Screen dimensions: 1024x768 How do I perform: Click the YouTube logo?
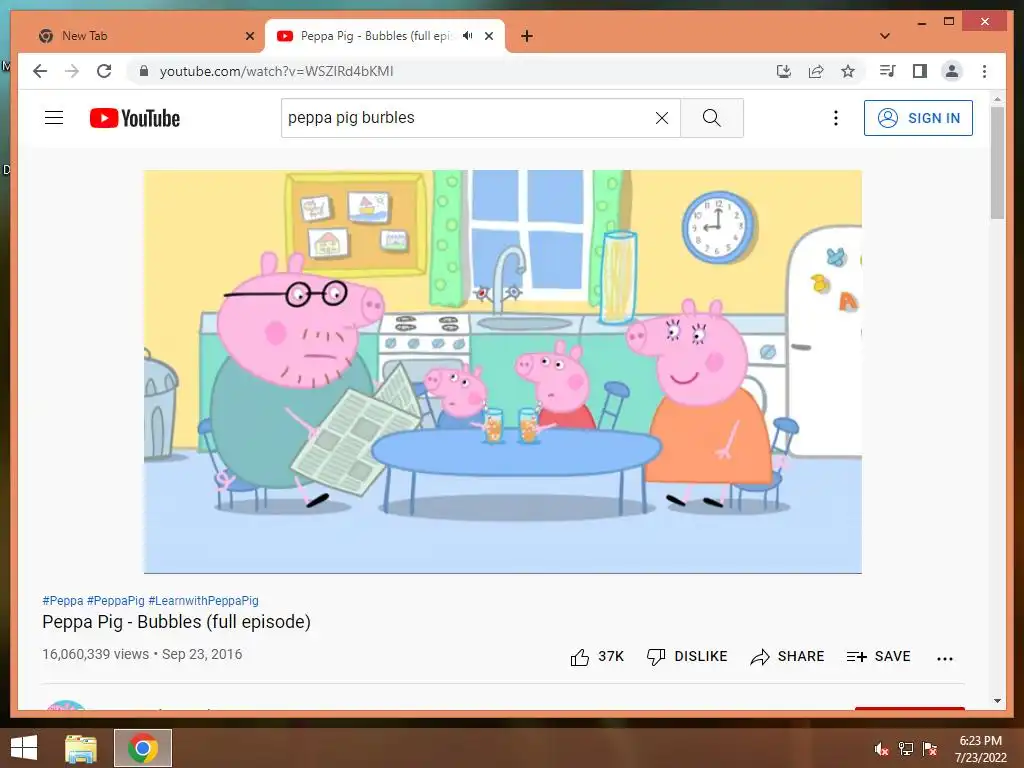pos(135,118)
